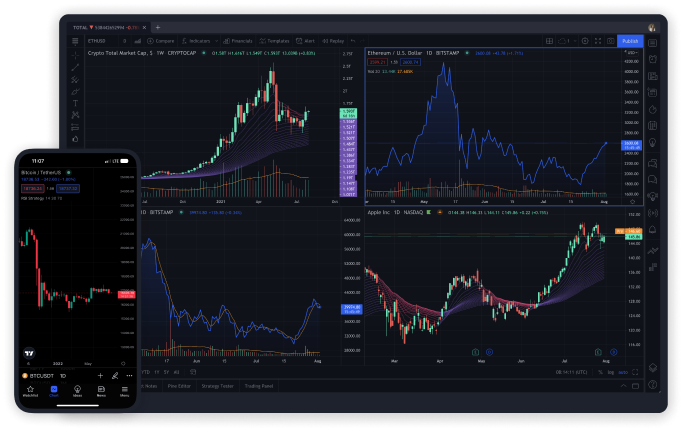Open the icons drawing tool in left toolbar
The image size is (683, 431).
pyautogui.click(x=75, y=139)
